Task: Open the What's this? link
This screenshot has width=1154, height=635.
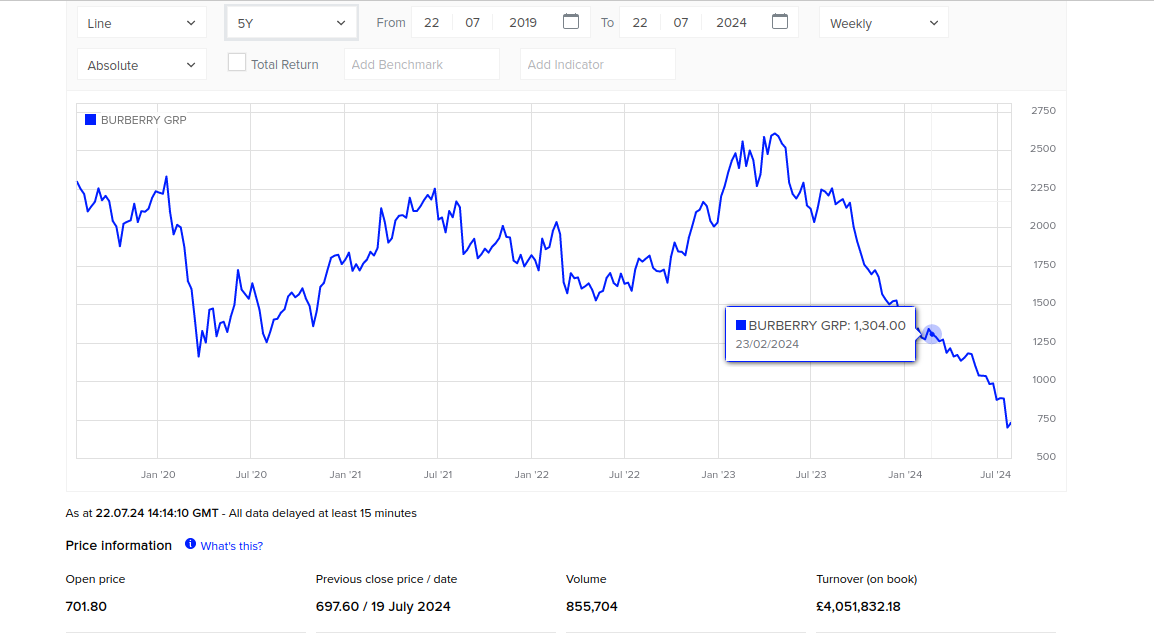Action: [x=232, y=546]
